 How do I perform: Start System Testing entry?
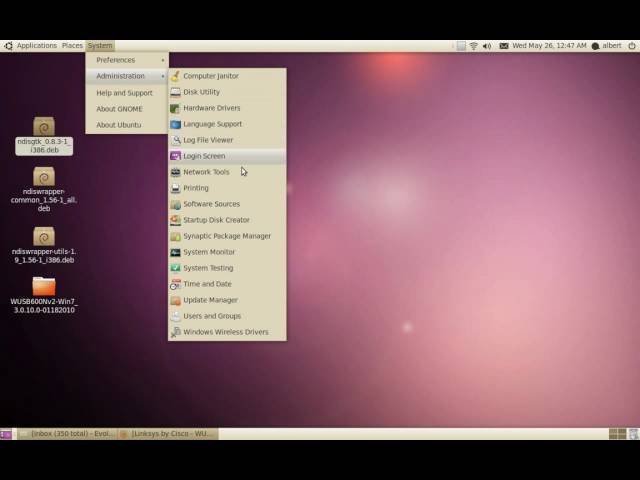[x=227, y=268]
